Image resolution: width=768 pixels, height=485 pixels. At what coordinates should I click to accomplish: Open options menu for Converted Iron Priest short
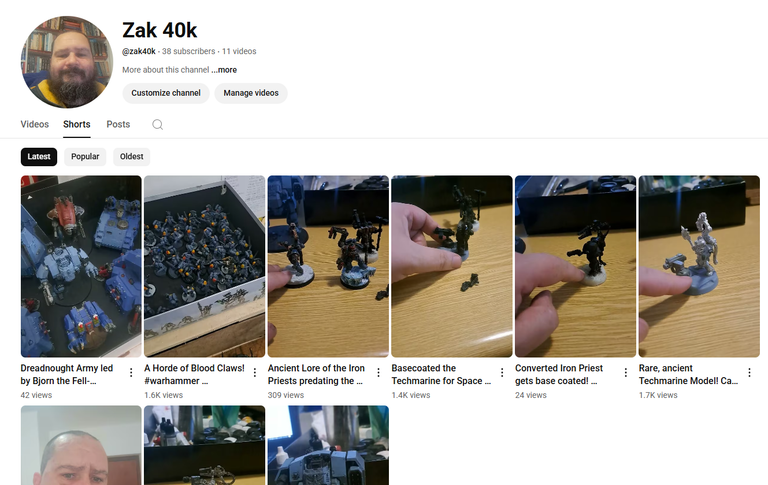click(x=625, y=373)
